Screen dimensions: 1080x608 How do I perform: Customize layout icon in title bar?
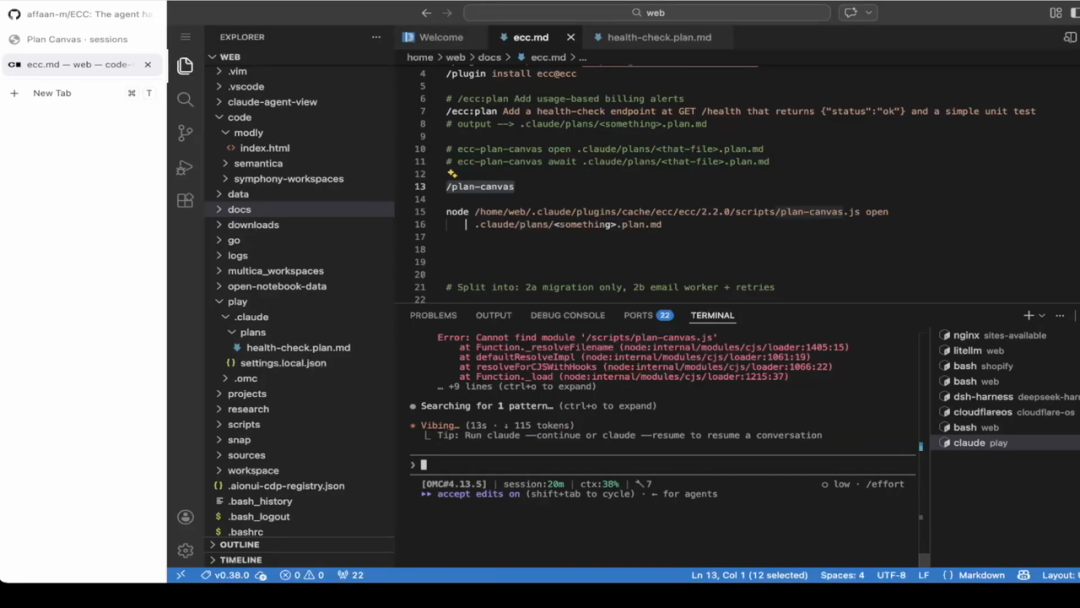1056,12
